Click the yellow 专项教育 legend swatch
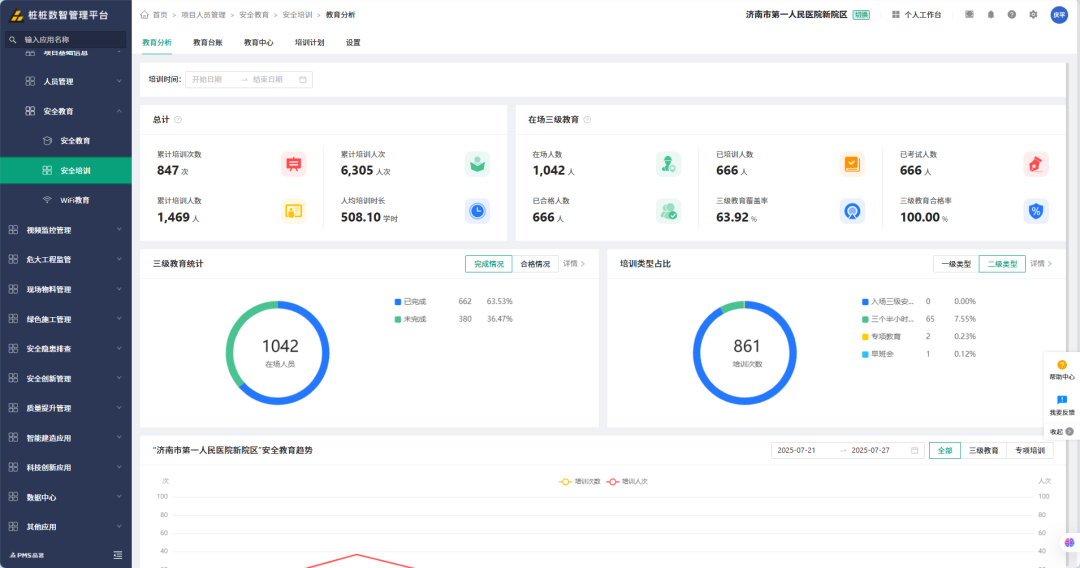Image resolution: width=1080 pixels, height=568 pixels. (865, 337)
